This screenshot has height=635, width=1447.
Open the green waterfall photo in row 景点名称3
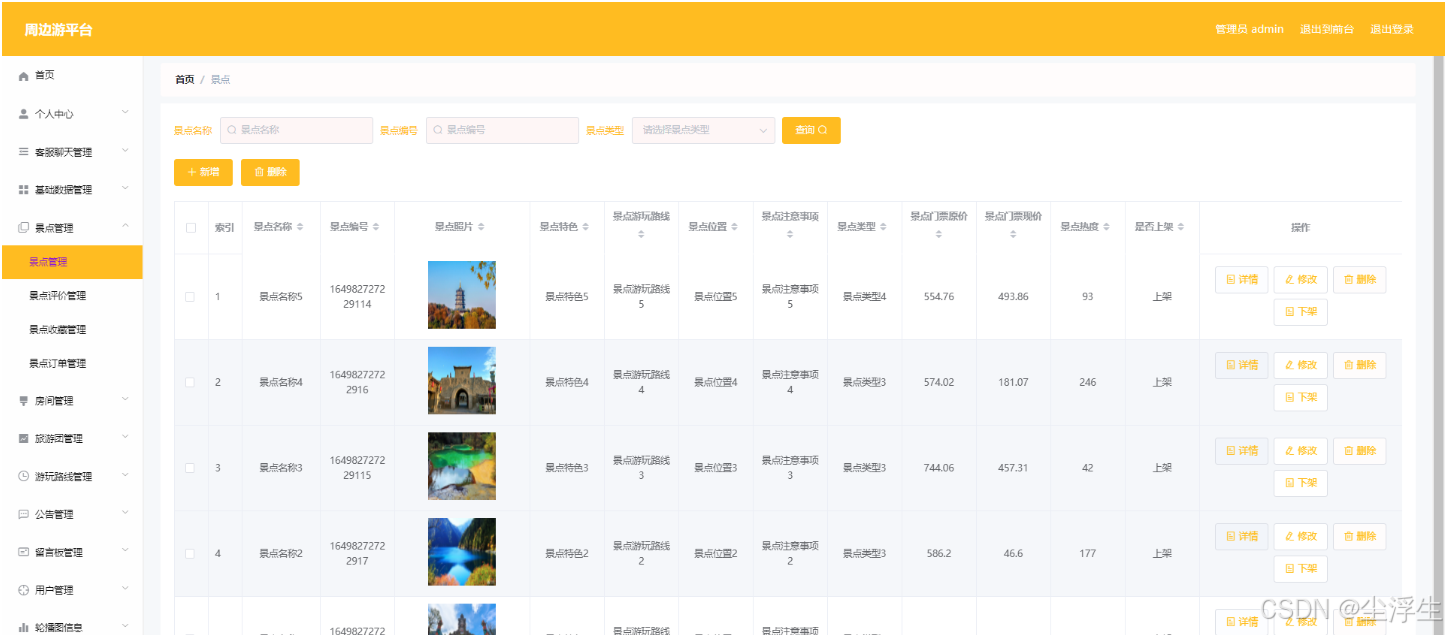pyautogui.click(x=462, y=466)
